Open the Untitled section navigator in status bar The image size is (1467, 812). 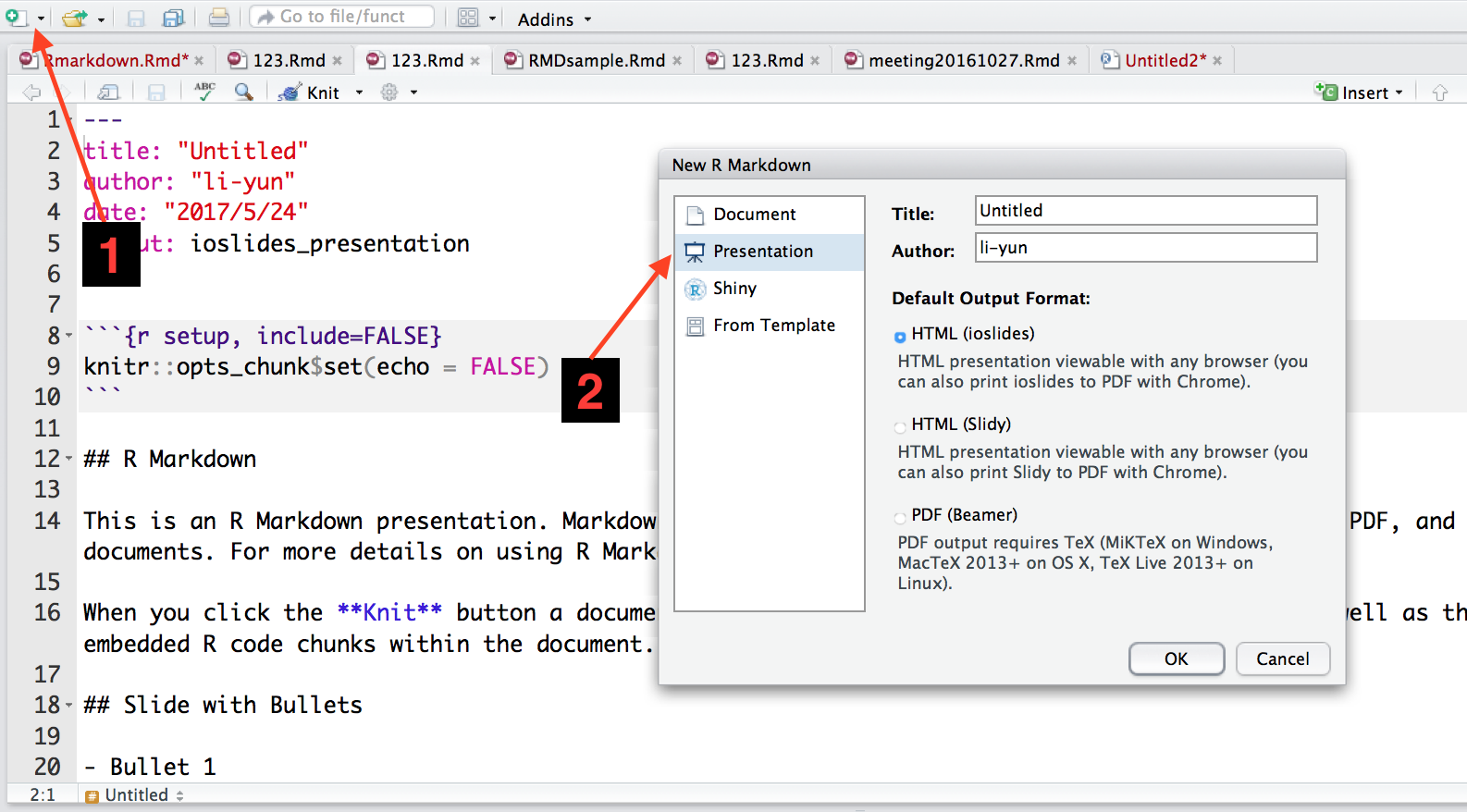point(135,795)
